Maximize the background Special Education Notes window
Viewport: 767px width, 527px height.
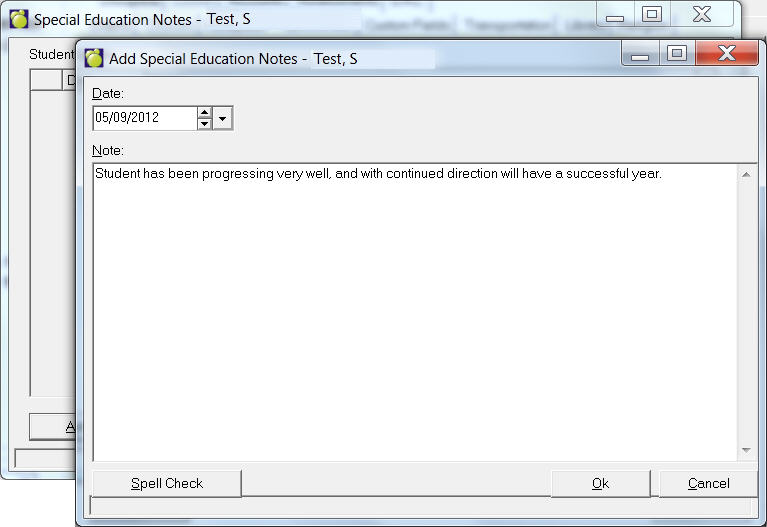(652, 14)
